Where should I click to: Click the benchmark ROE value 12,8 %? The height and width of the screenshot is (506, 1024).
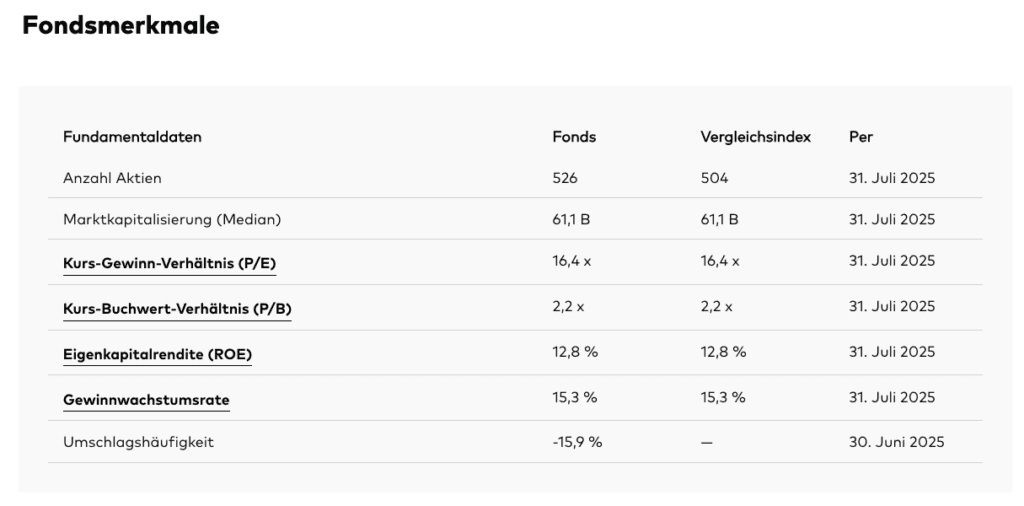tap(723, 352)
